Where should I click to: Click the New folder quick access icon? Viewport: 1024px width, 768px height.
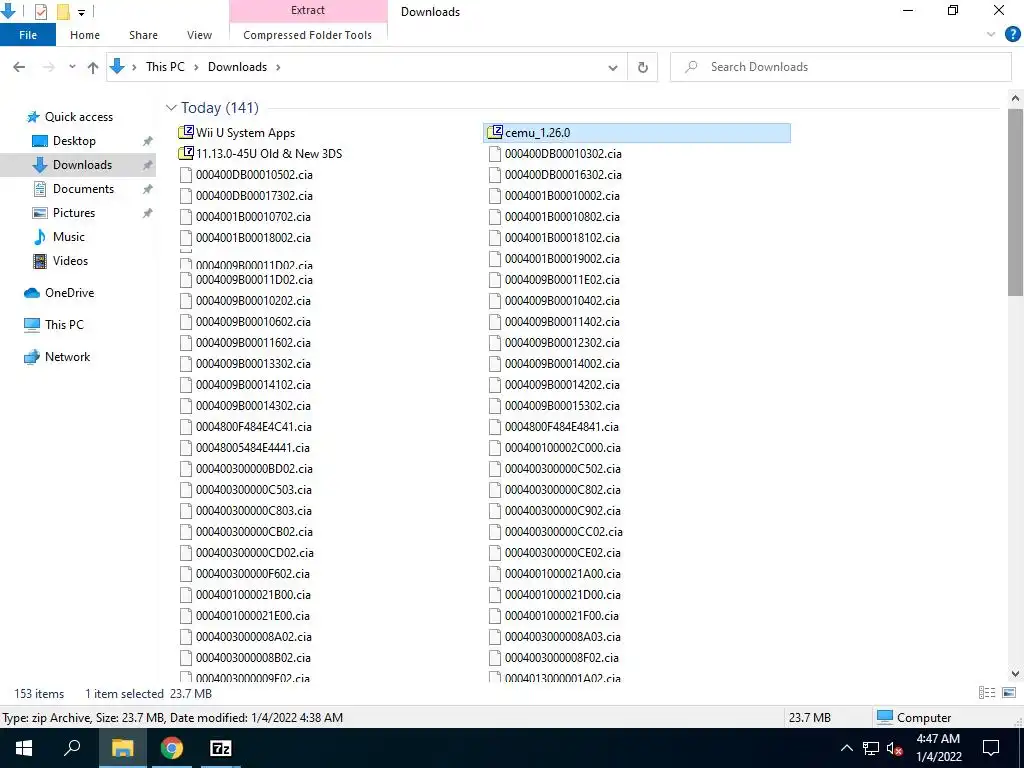(x=63, y=11)
